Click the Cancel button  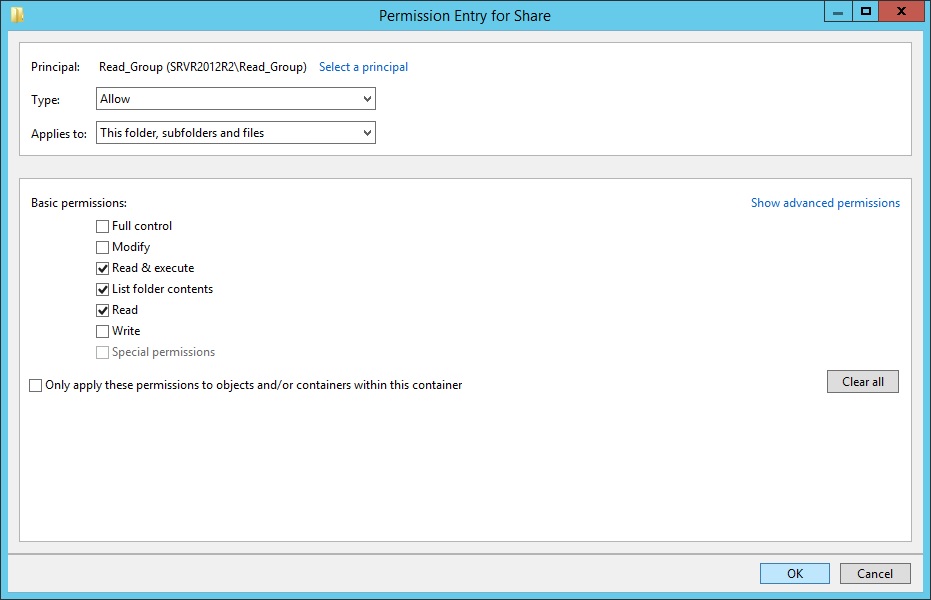click(x=874, y=574)
